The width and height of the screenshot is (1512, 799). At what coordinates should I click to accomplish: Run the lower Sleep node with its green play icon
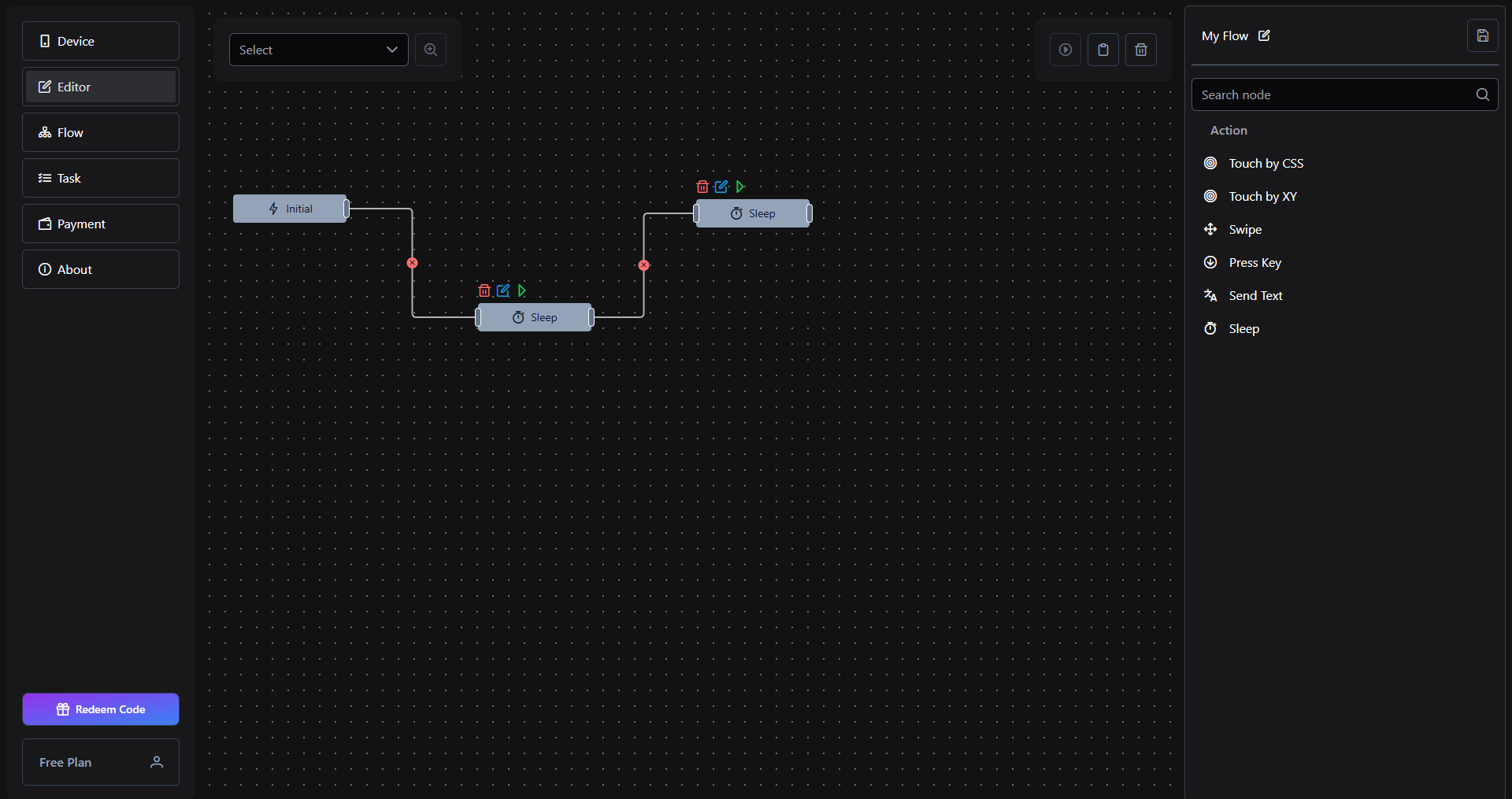click(521, 290)
